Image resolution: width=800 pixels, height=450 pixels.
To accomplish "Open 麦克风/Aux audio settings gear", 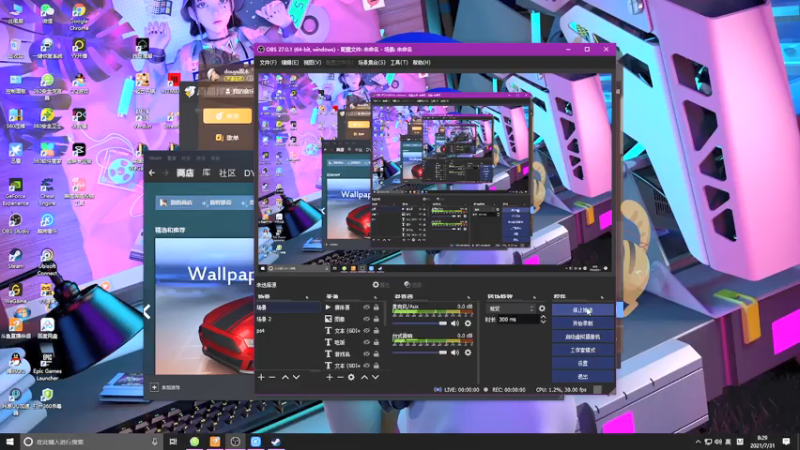I will [468, 323].
